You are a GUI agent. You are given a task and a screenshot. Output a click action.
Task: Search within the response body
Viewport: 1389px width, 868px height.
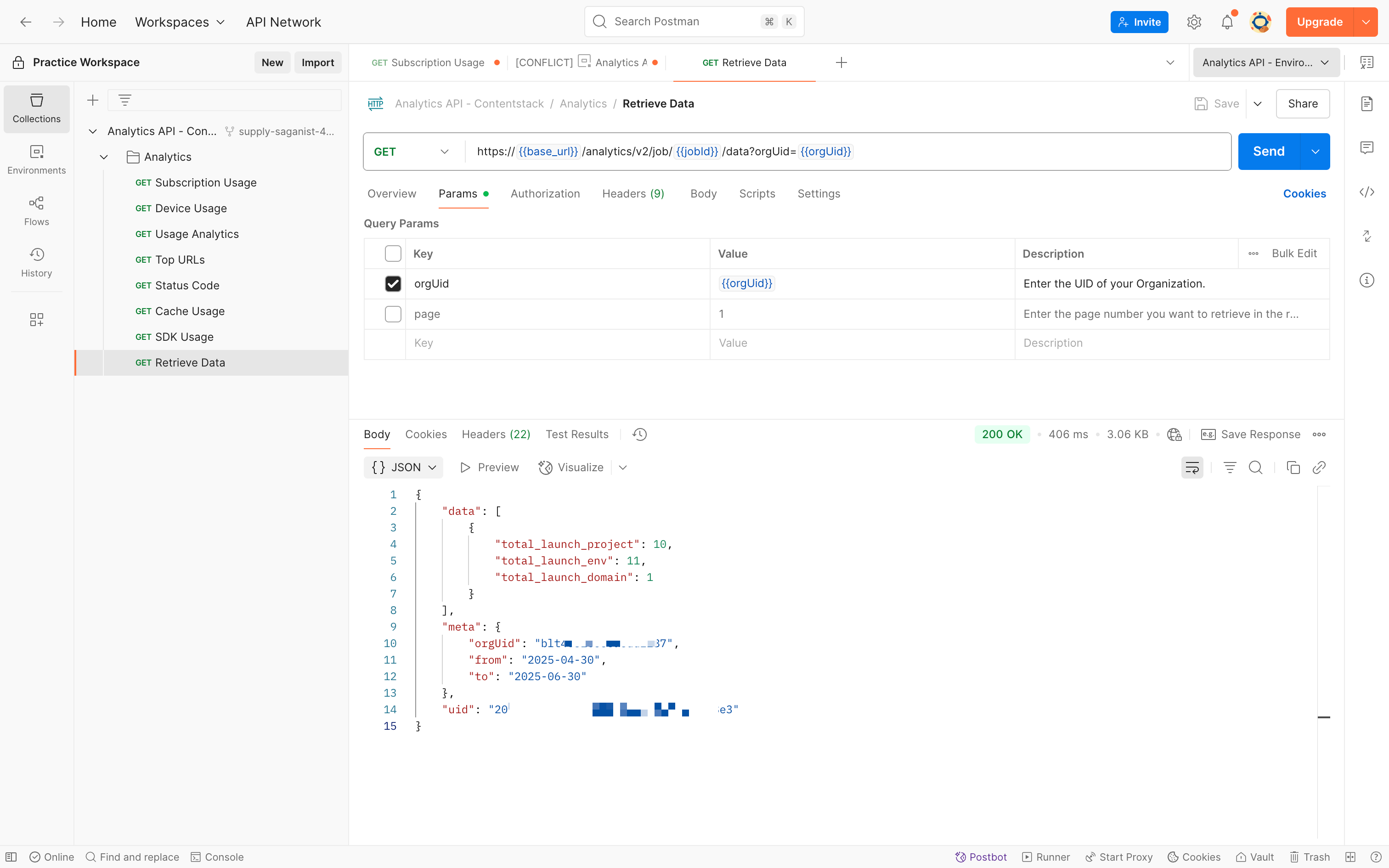click(x=1255, y=468)
